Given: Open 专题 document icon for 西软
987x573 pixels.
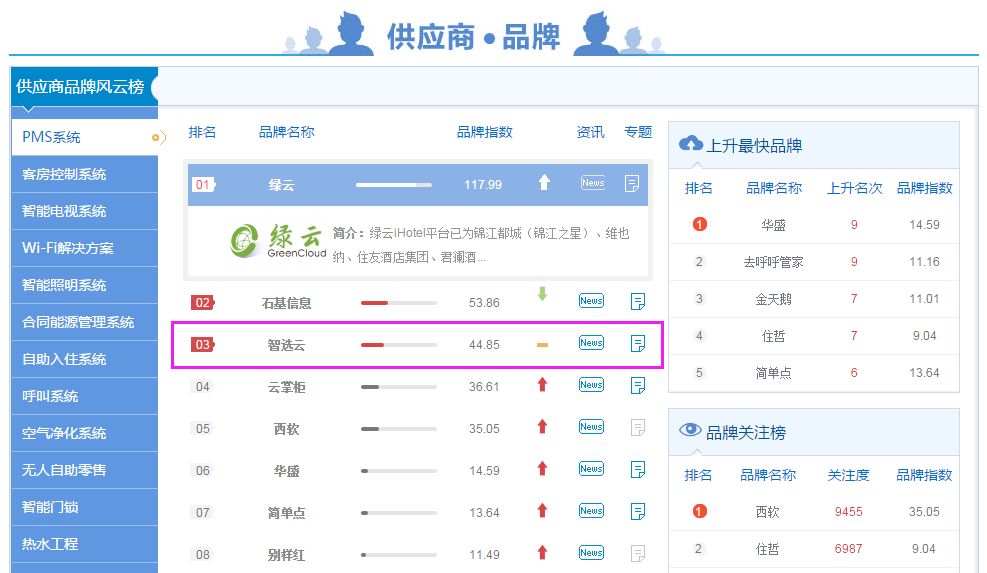Looking at the screenshot, I should tap(638, 428).
